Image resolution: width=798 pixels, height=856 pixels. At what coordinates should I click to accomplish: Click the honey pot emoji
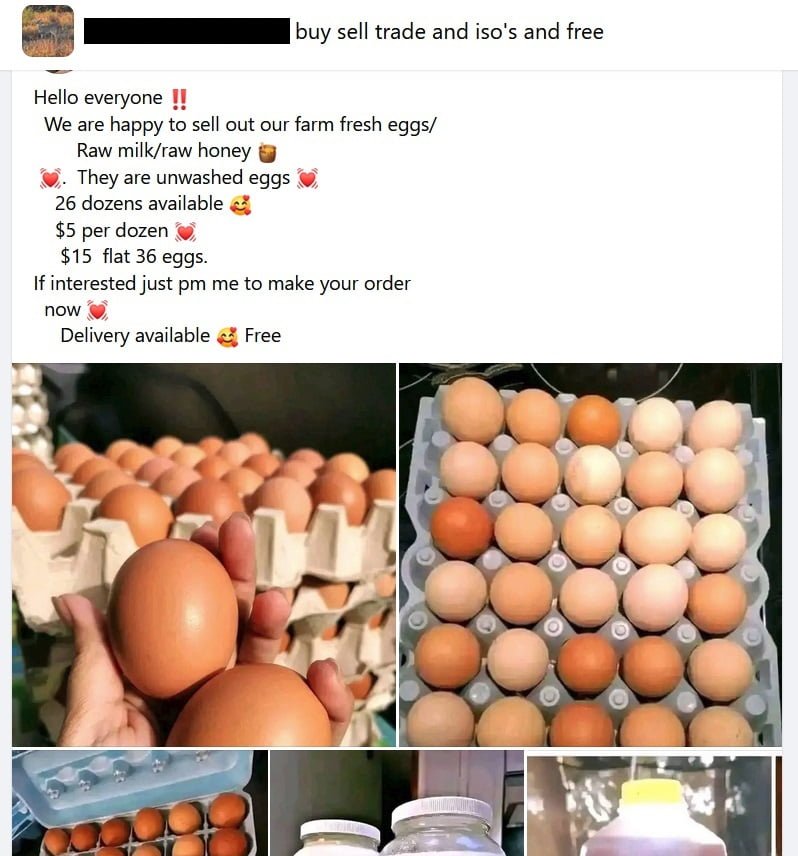(267, 152)
